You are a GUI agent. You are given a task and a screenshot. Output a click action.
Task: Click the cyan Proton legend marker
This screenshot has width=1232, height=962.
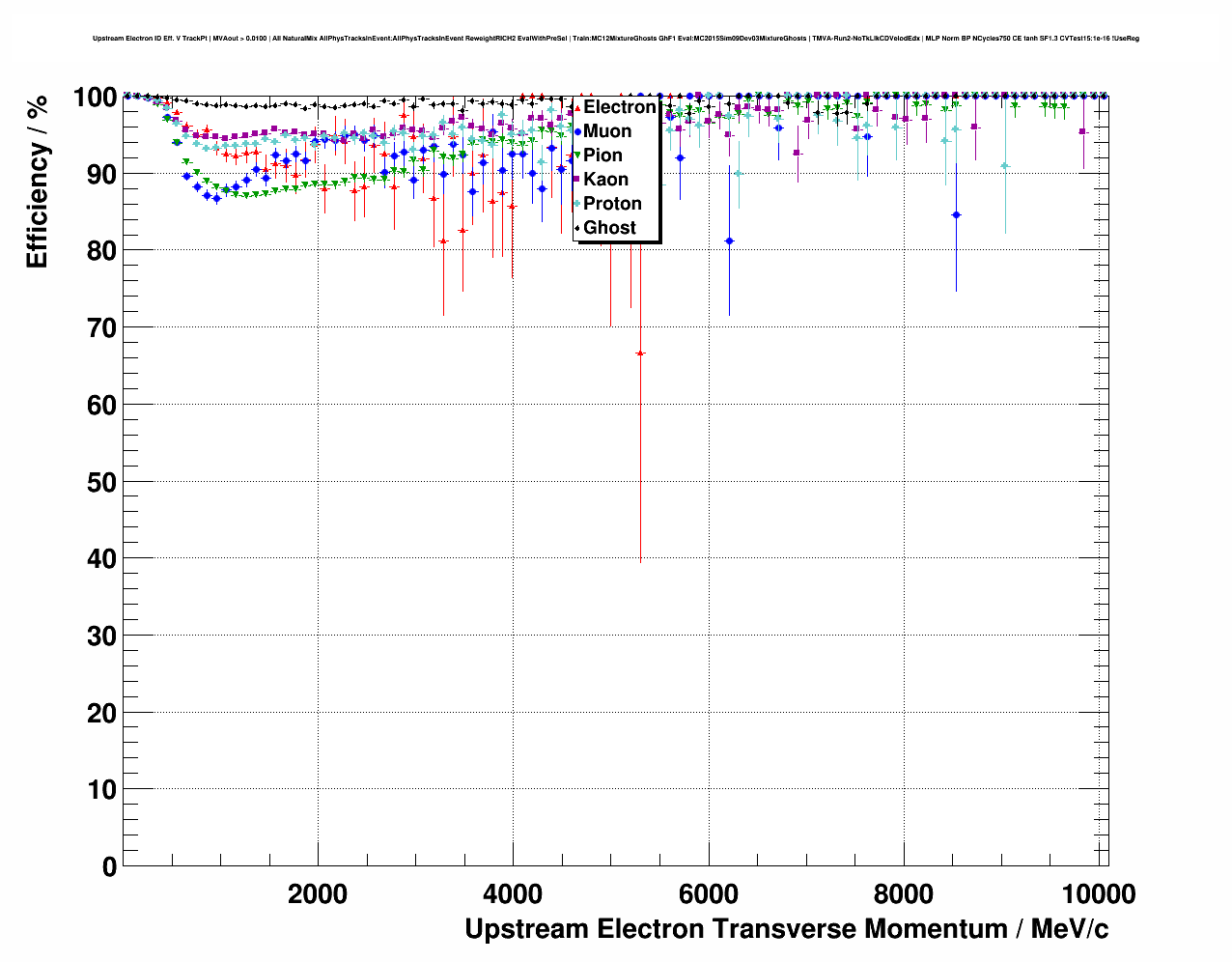577,204
